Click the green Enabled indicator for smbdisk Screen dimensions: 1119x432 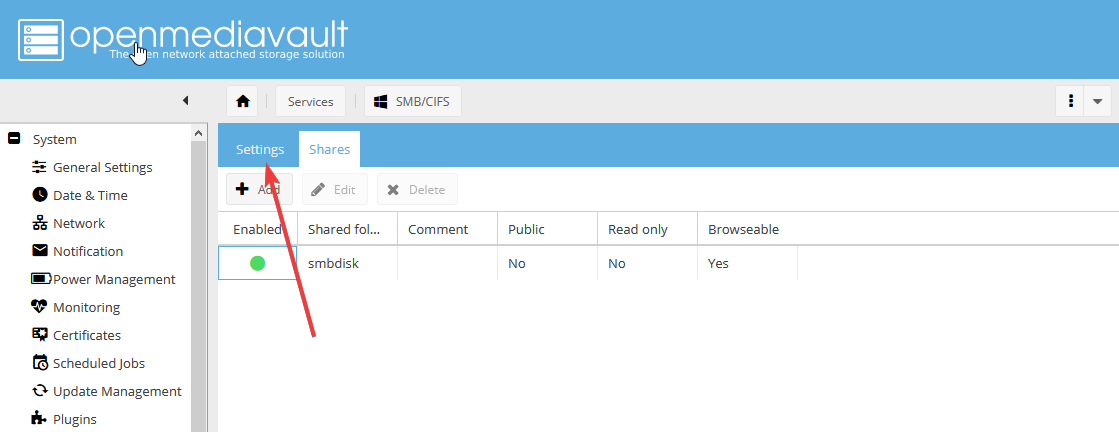pyautogui.click(x=257, y=263)
